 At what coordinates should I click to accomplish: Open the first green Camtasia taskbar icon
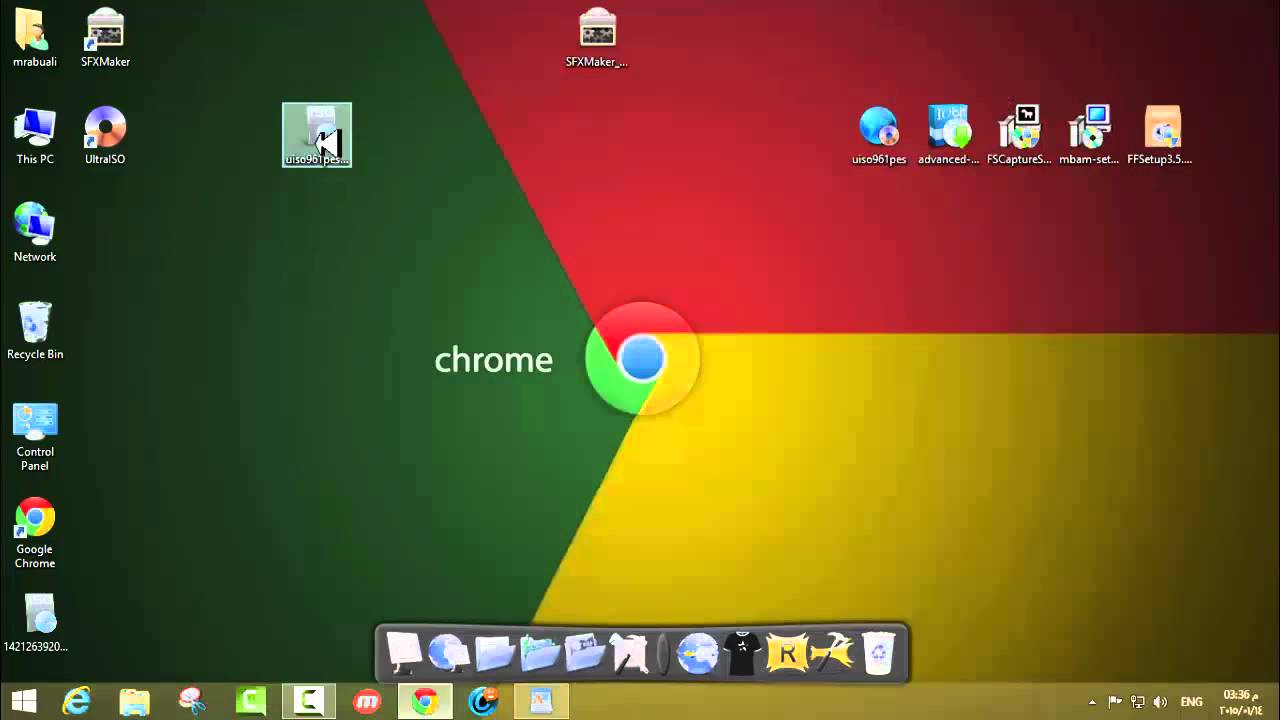pos(249,702)
